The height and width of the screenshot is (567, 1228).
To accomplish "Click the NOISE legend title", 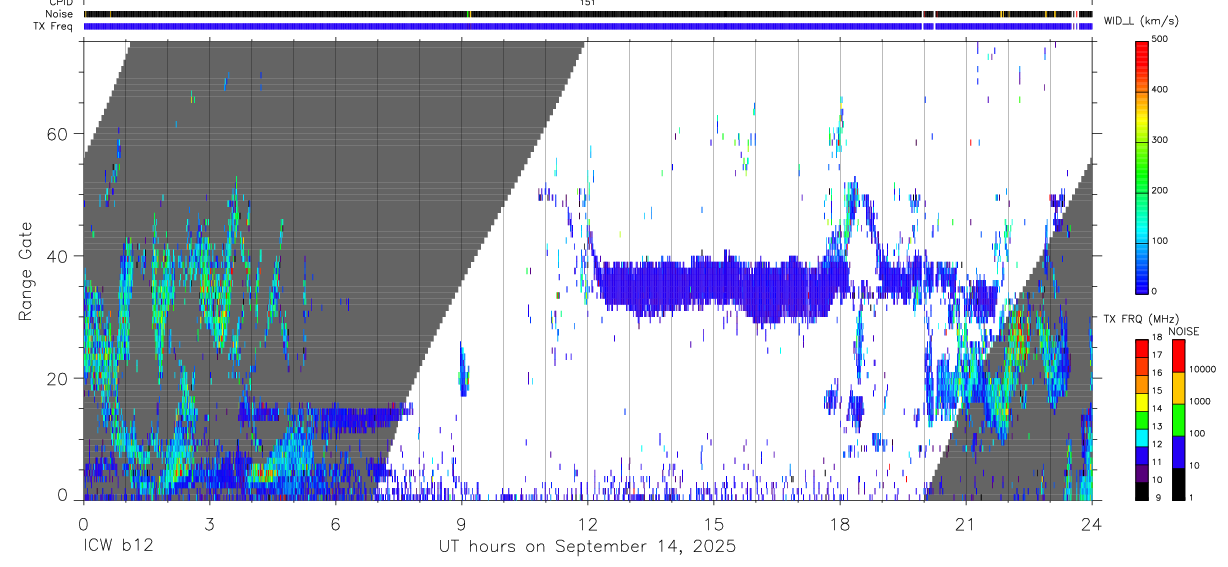I will pos(1183,332).
